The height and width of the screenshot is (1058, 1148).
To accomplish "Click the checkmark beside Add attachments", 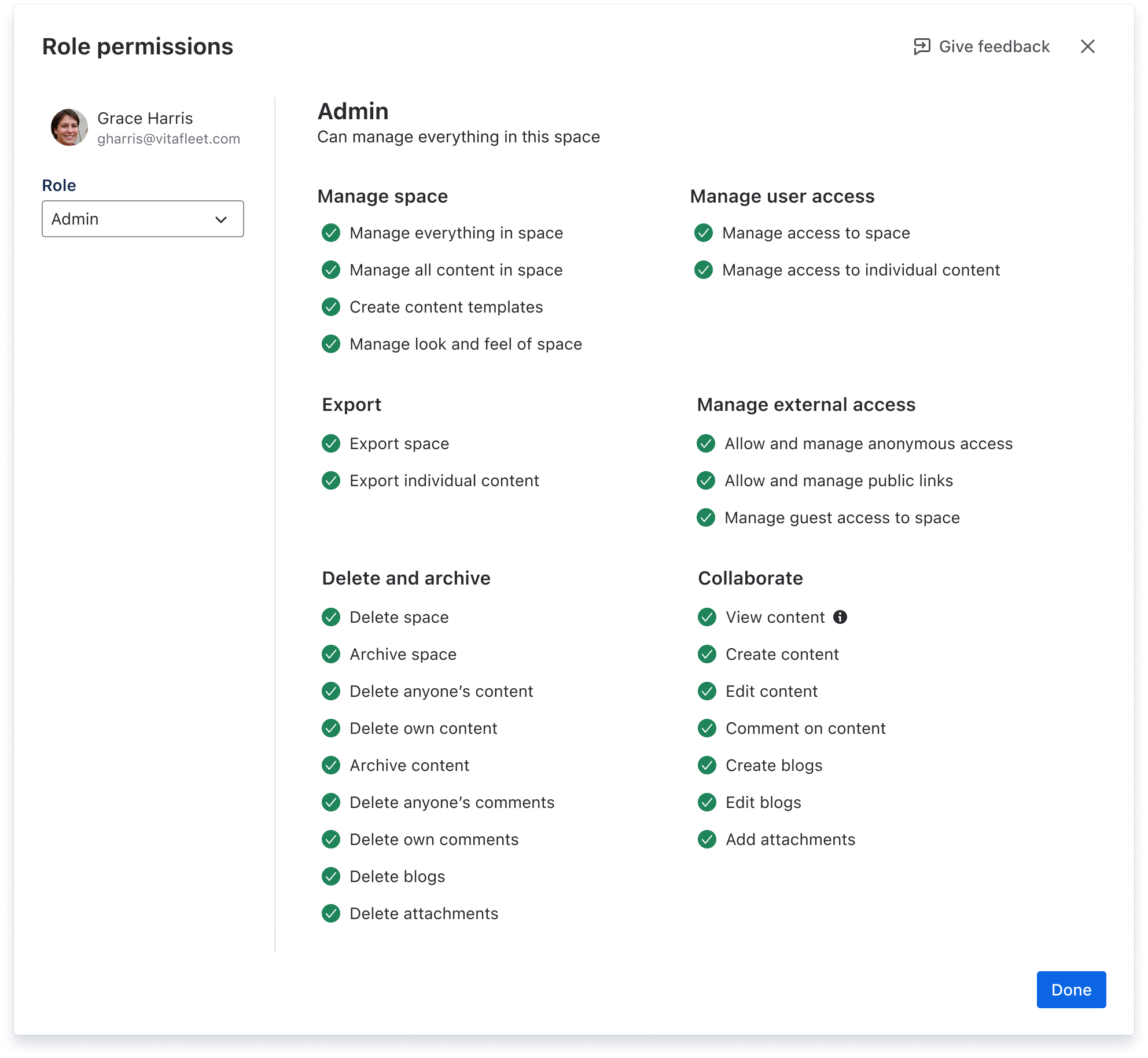I will [707, 839].
